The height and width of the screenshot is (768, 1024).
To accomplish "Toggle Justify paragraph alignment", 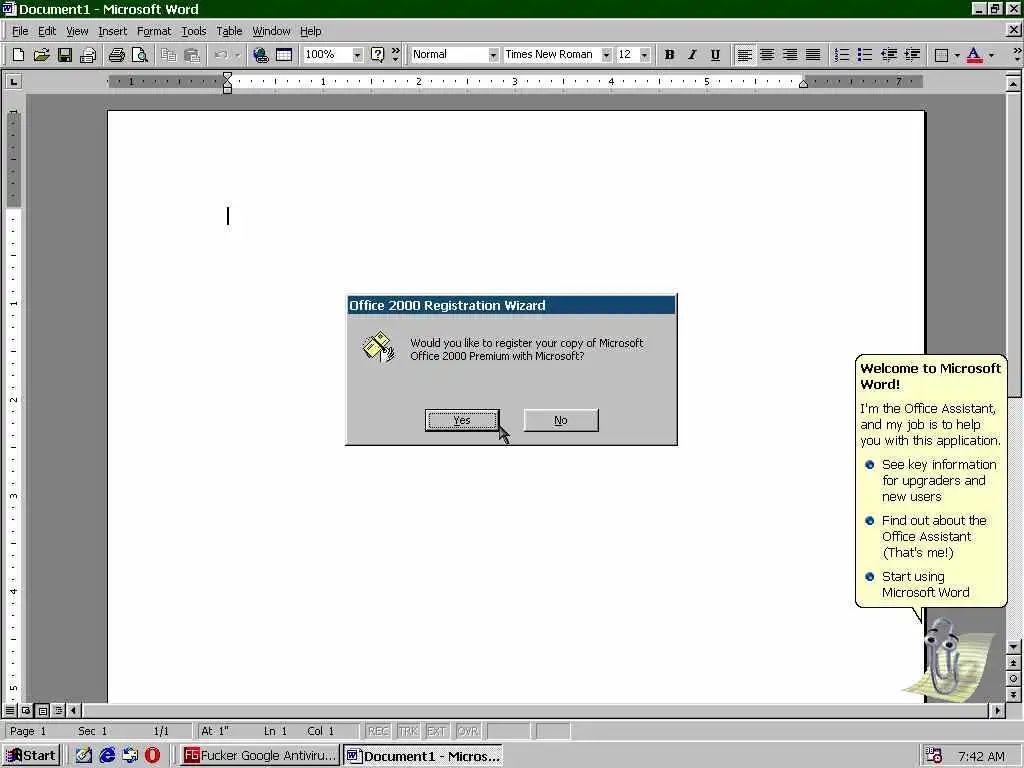I will [812, 55].
